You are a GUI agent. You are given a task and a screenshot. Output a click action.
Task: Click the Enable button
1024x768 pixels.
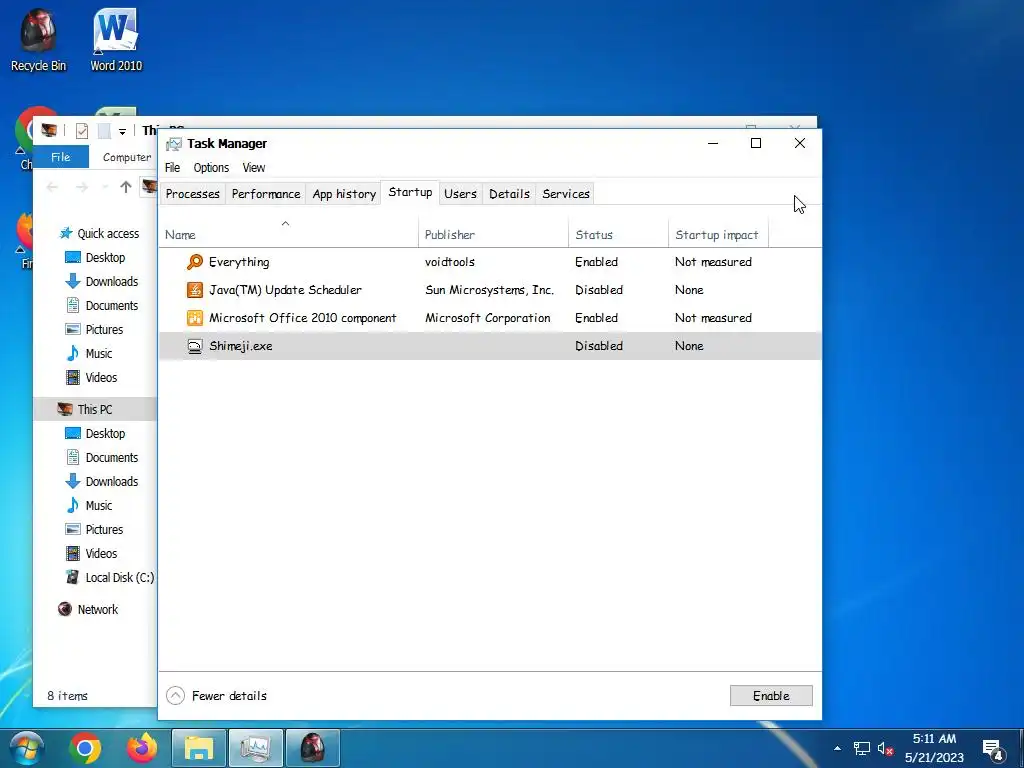(x=771, y=696)
